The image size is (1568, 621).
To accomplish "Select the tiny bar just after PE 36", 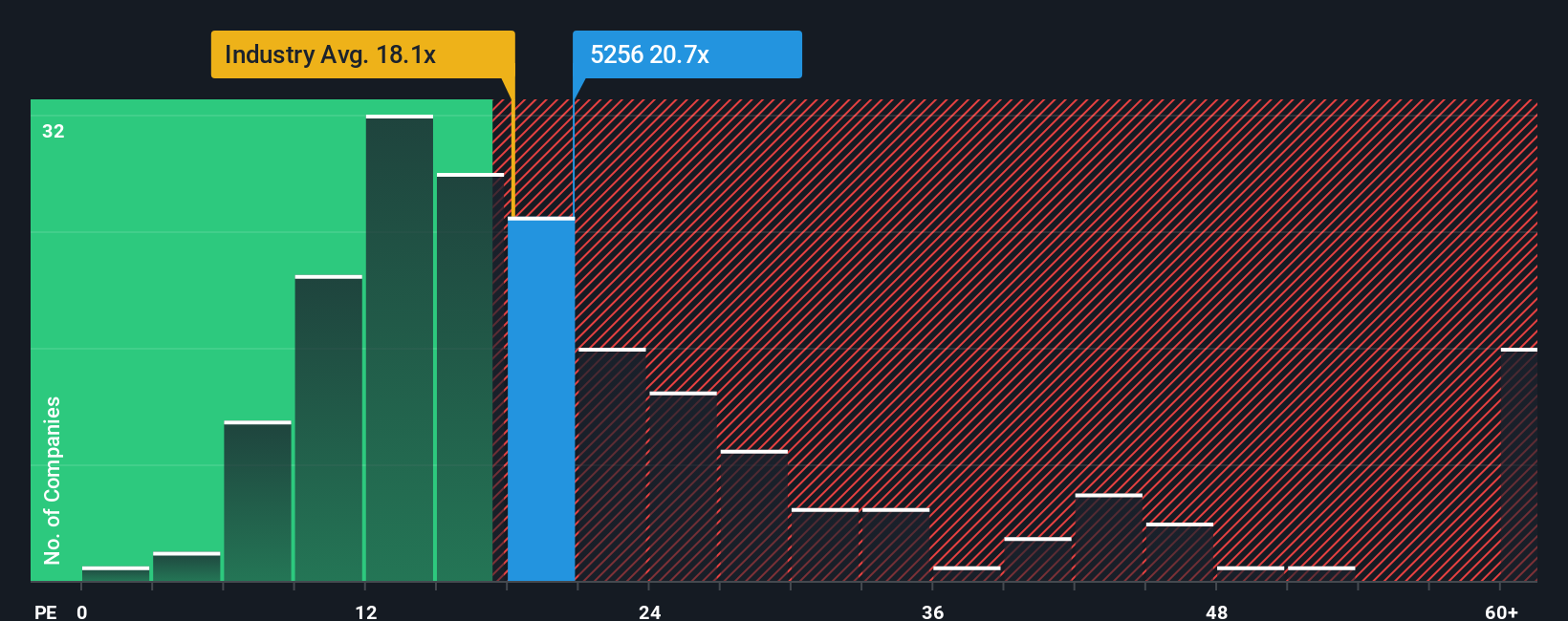I will pos(967,574).
